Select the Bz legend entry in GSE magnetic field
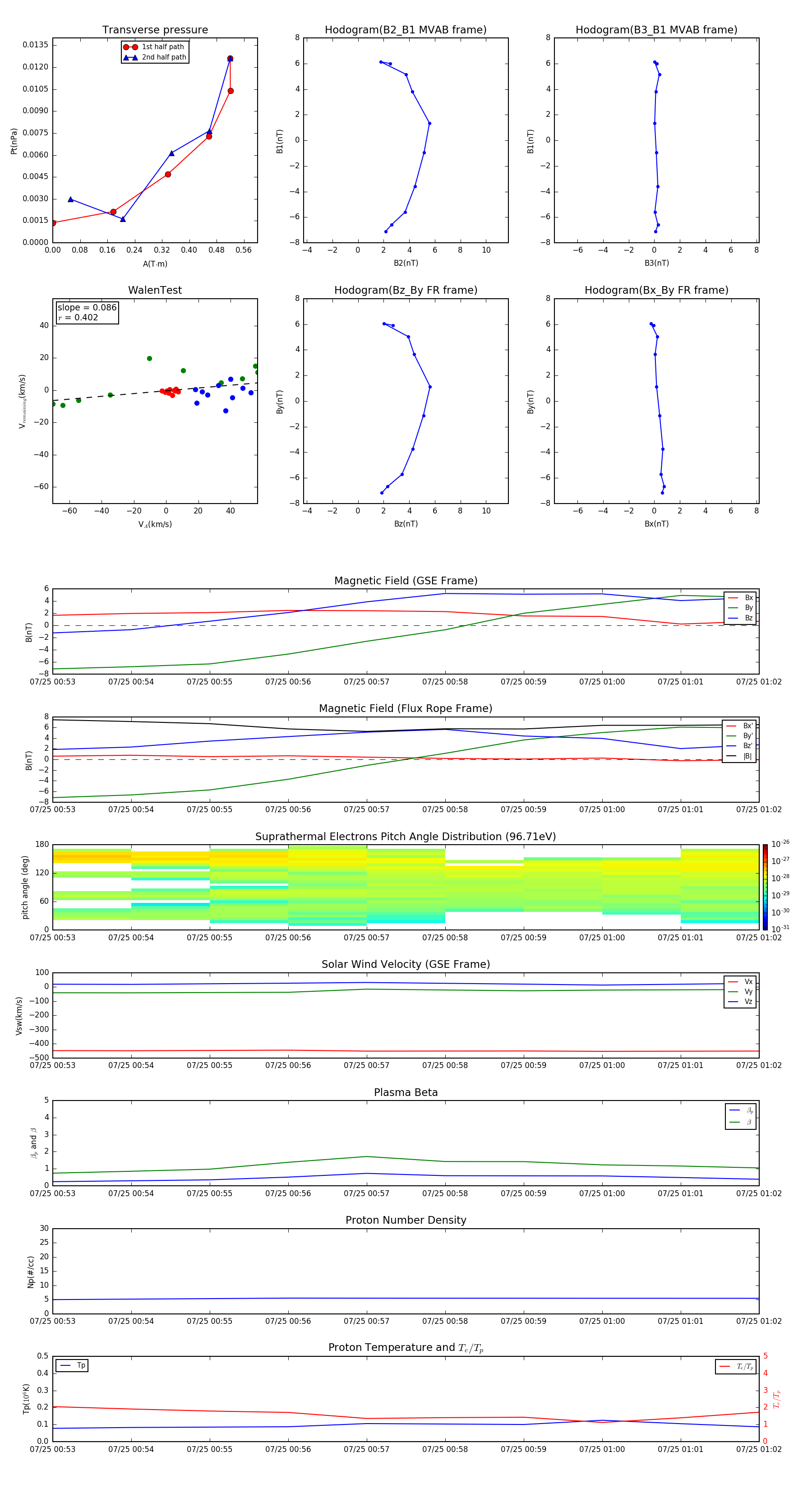Viewport: 812px width, 1489px height. (x=740, y=618)
